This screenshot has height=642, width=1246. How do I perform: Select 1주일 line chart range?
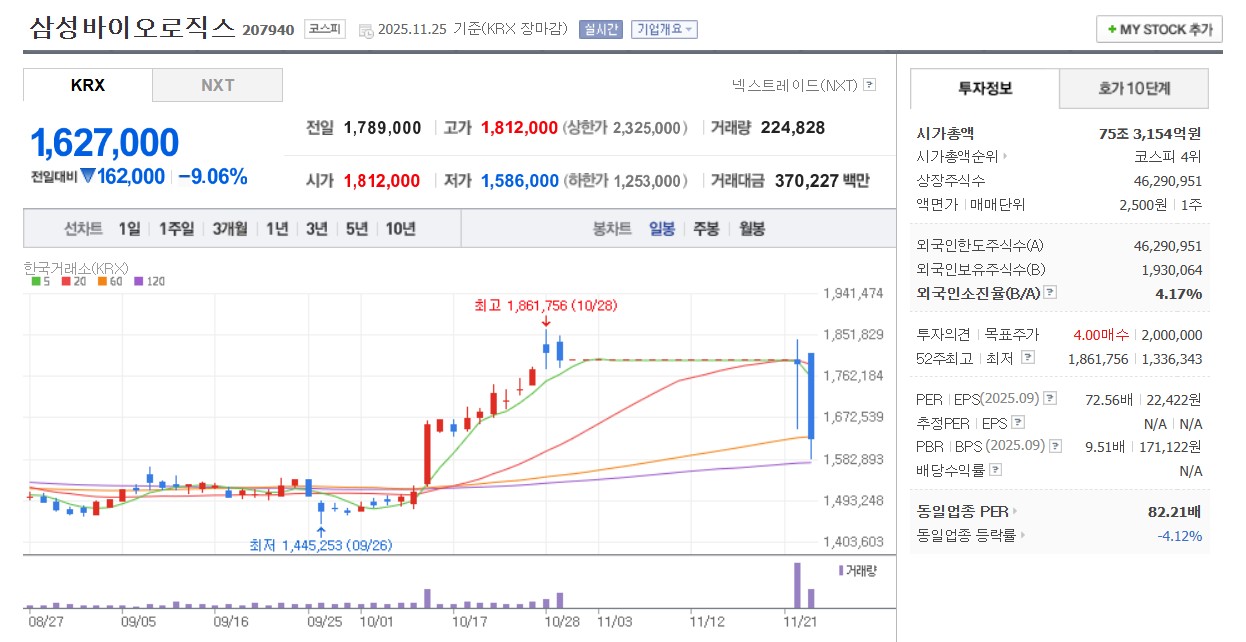[x=176, y=228]
